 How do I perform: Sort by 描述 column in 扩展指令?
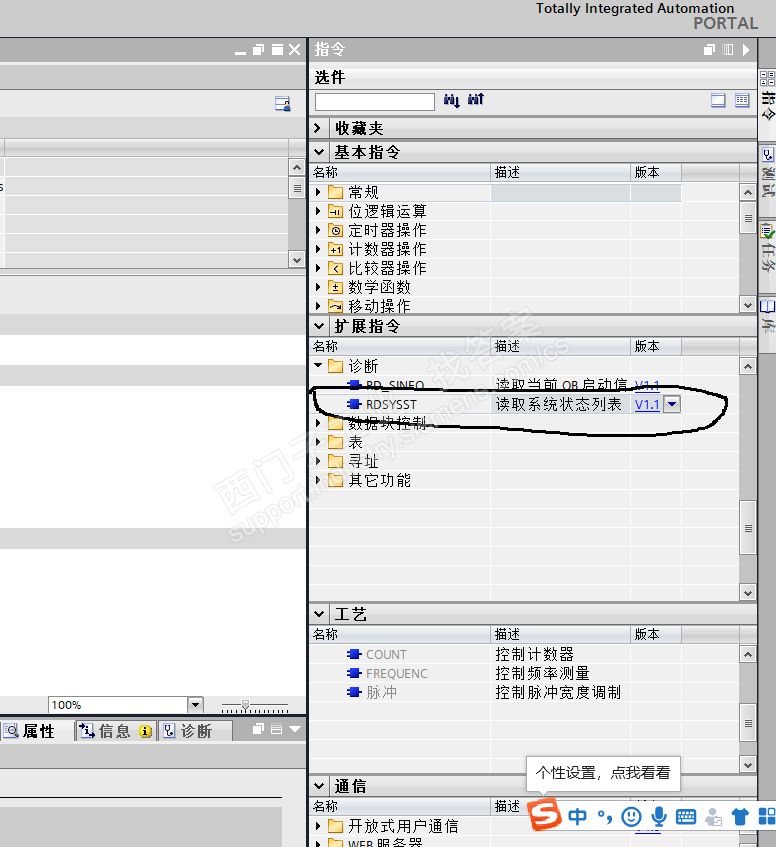click(x=561, y=346)
